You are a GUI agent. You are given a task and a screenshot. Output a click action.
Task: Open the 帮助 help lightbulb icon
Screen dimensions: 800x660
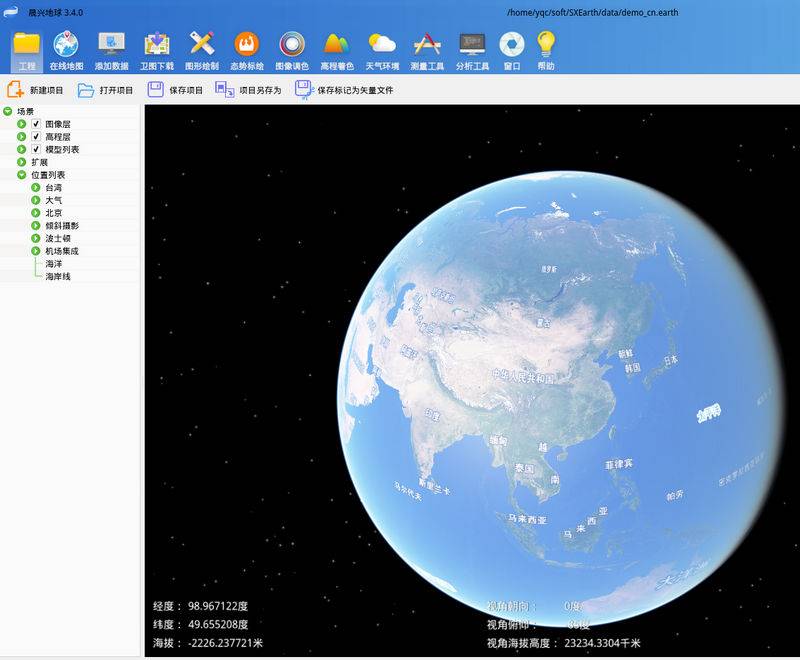(545, 50)
